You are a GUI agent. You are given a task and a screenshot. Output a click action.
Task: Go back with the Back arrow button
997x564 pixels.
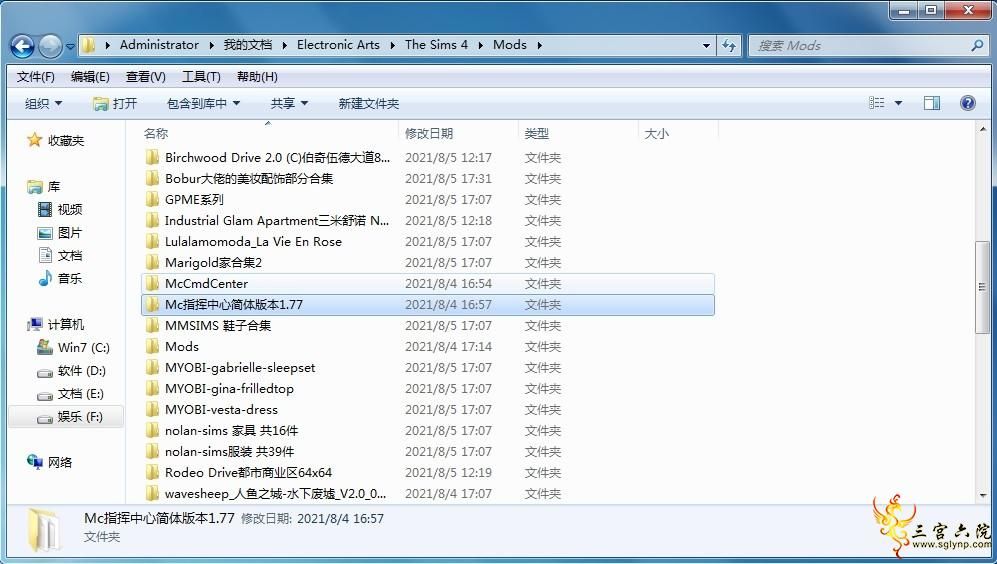(x=22, y=46)
